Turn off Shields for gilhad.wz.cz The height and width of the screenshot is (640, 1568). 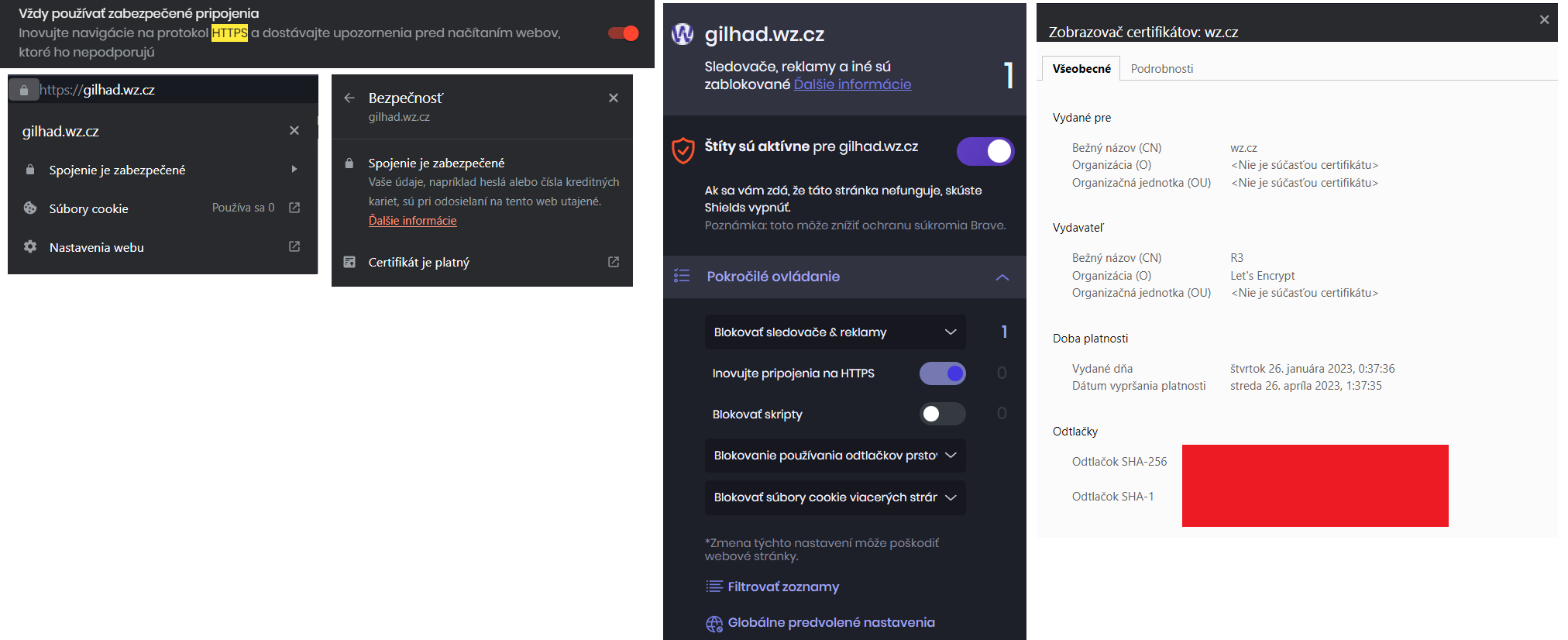[985, 151]
